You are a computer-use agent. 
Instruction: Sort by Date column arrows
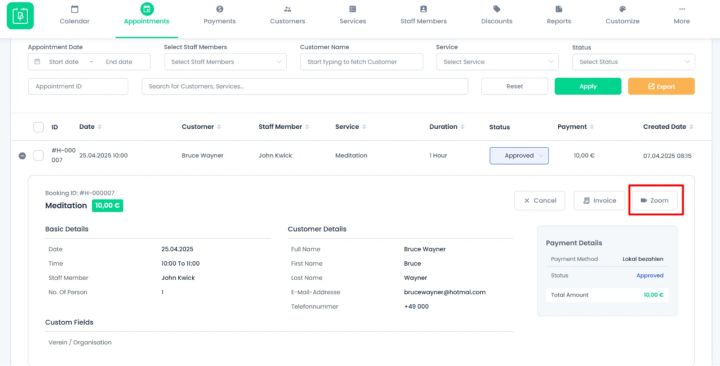(x=100, y=127)
